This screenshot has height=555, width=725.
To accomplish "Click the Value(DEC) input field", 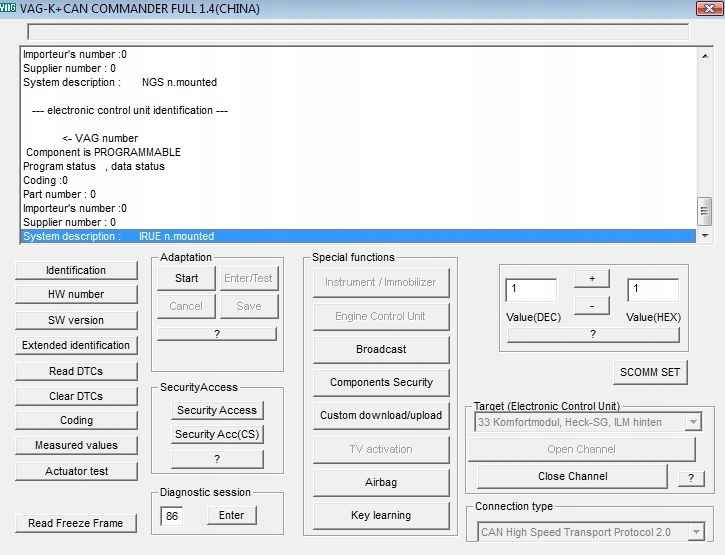I will 531,290.
